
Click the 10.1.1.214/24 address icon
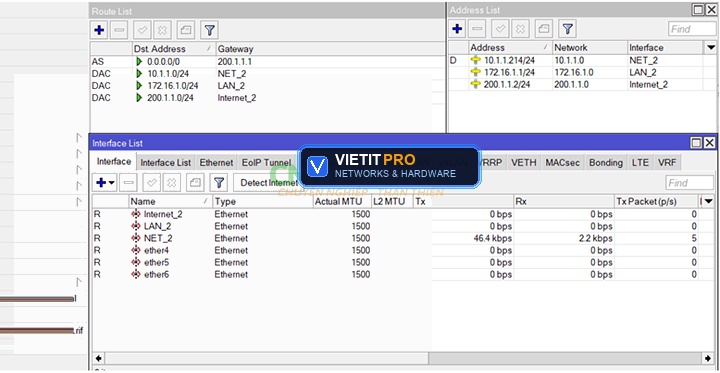[476, 60]
